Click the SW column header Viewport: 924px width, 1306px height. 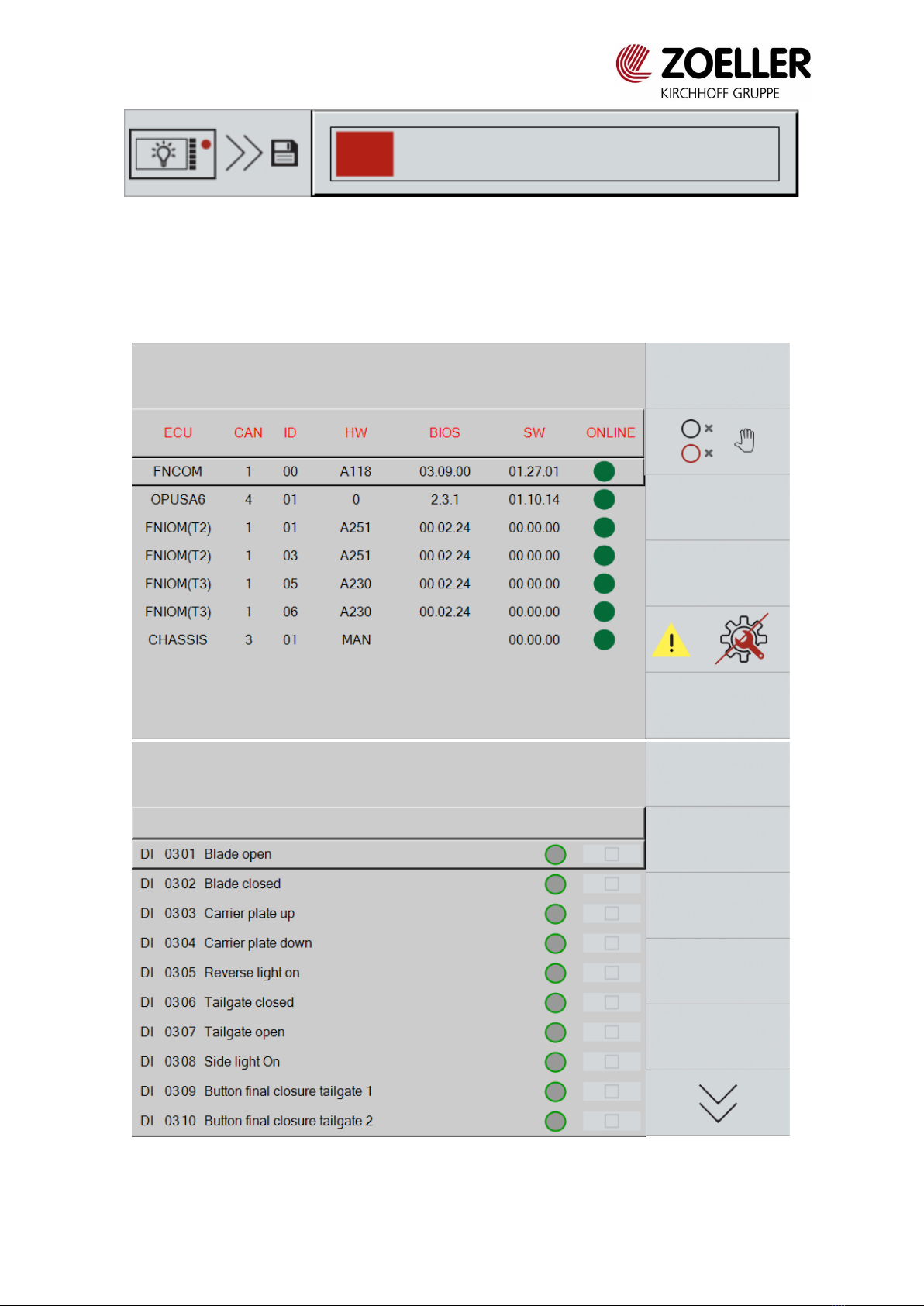click(534, 432)
